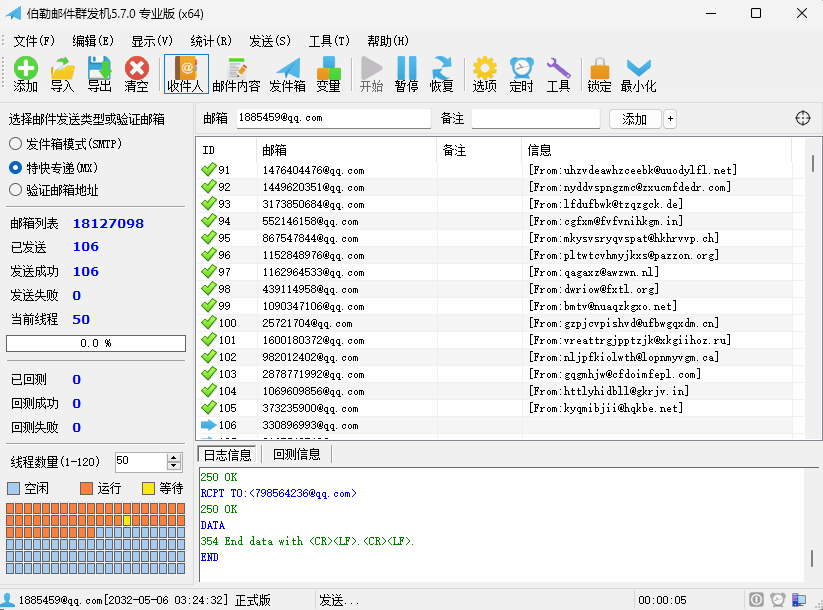The image size is (823, 610).
Task: Select 特快专递(MX) radio button
Action: tap(15, 167)
